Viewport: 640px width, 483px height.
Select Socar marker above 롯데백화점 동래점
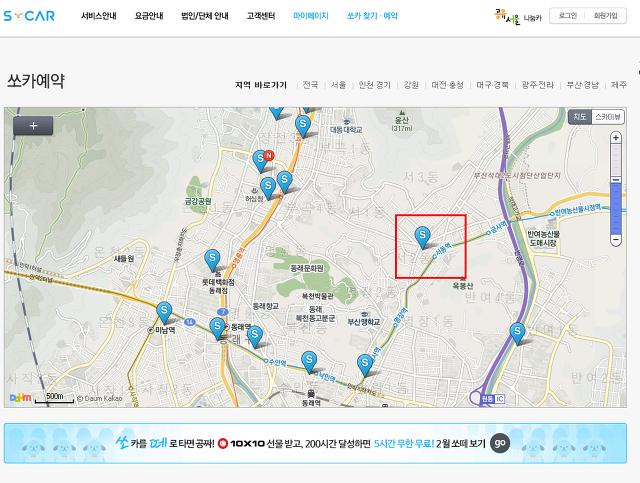(x=212, y=260)
